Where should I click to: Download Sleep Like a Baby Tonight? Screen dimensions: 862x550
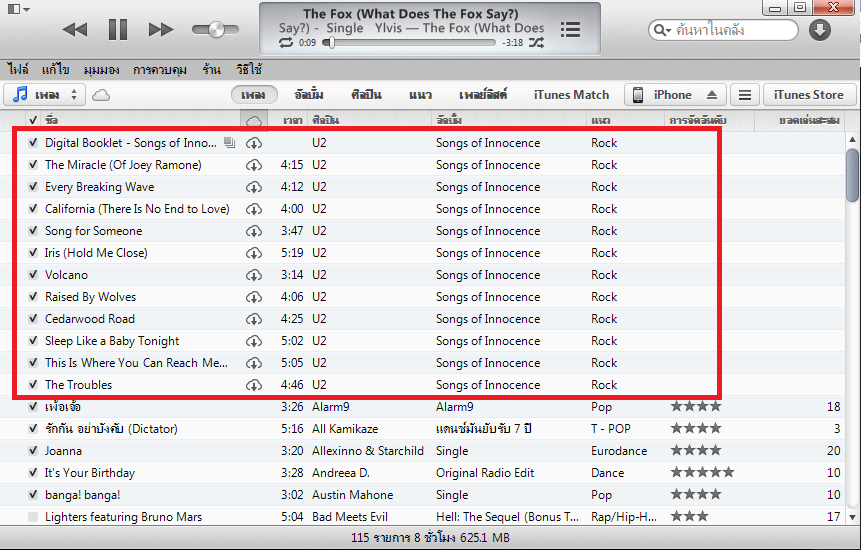pyautogui.click(x=253, y=341)
